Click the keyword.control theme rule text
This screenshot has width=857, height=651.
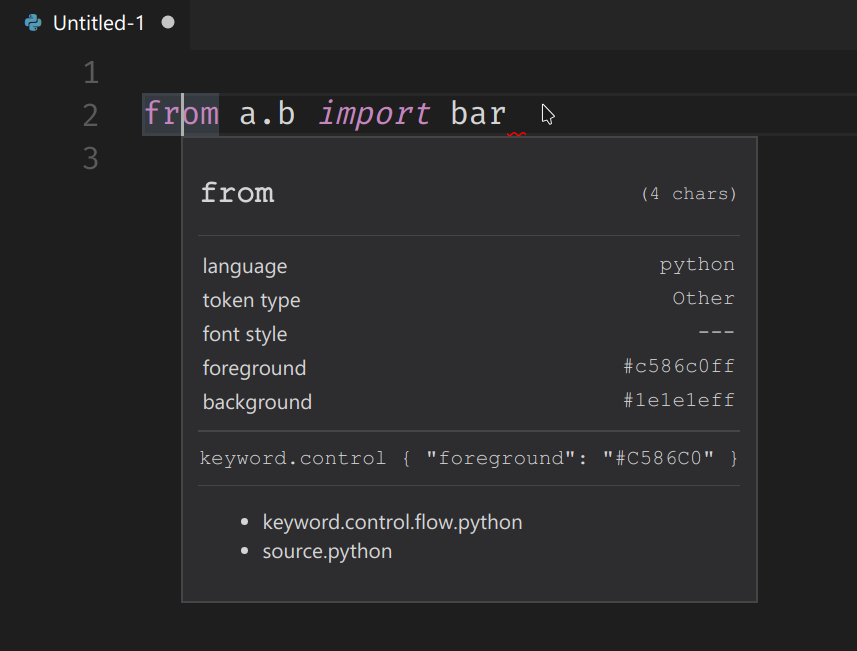pos(470,458)
